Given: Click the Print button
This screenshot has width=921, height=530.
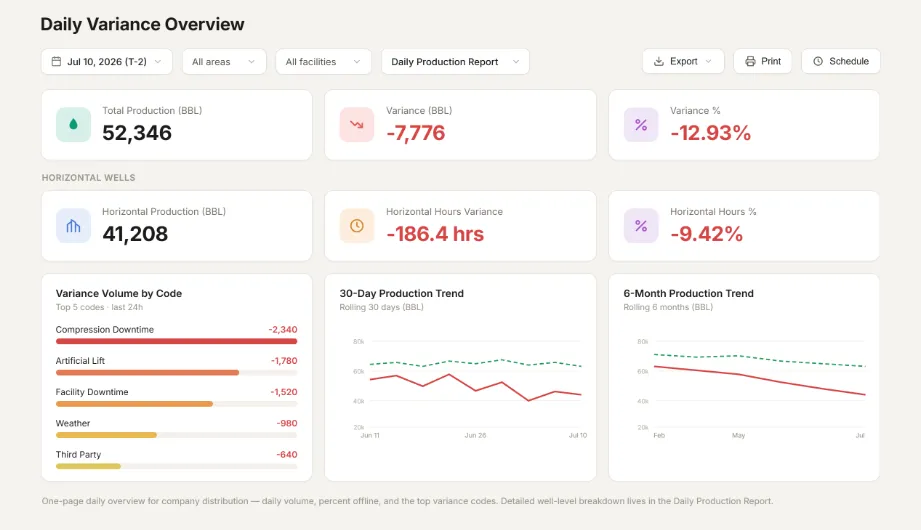Looking at the screenshot, I should [762, 61].
